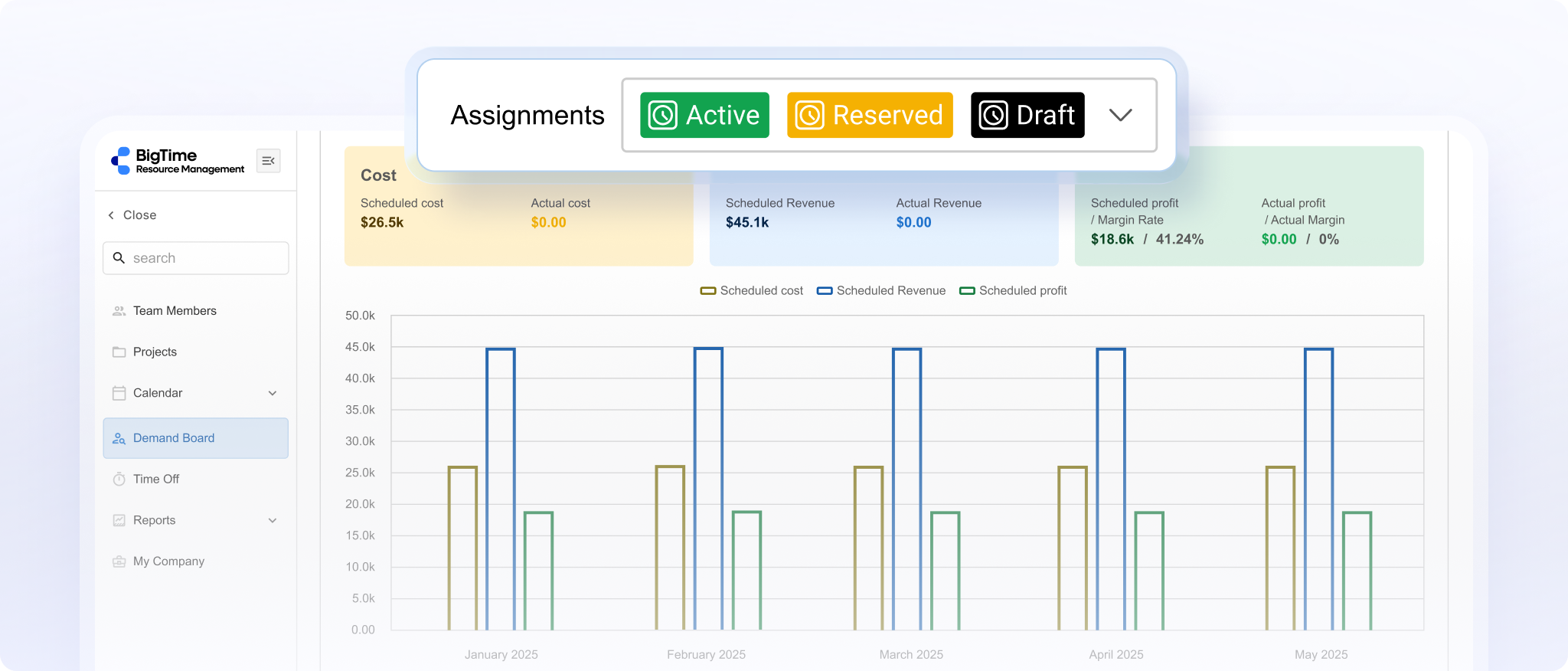Open the Demand Board menu item
Image resolution: width=1568 pixels, height=671 pixels.
tap(174, 438)
